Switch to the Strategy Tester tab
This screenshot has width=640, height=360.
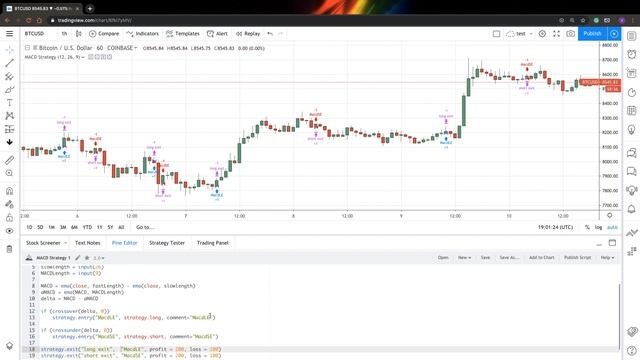(x=167, y=243)
